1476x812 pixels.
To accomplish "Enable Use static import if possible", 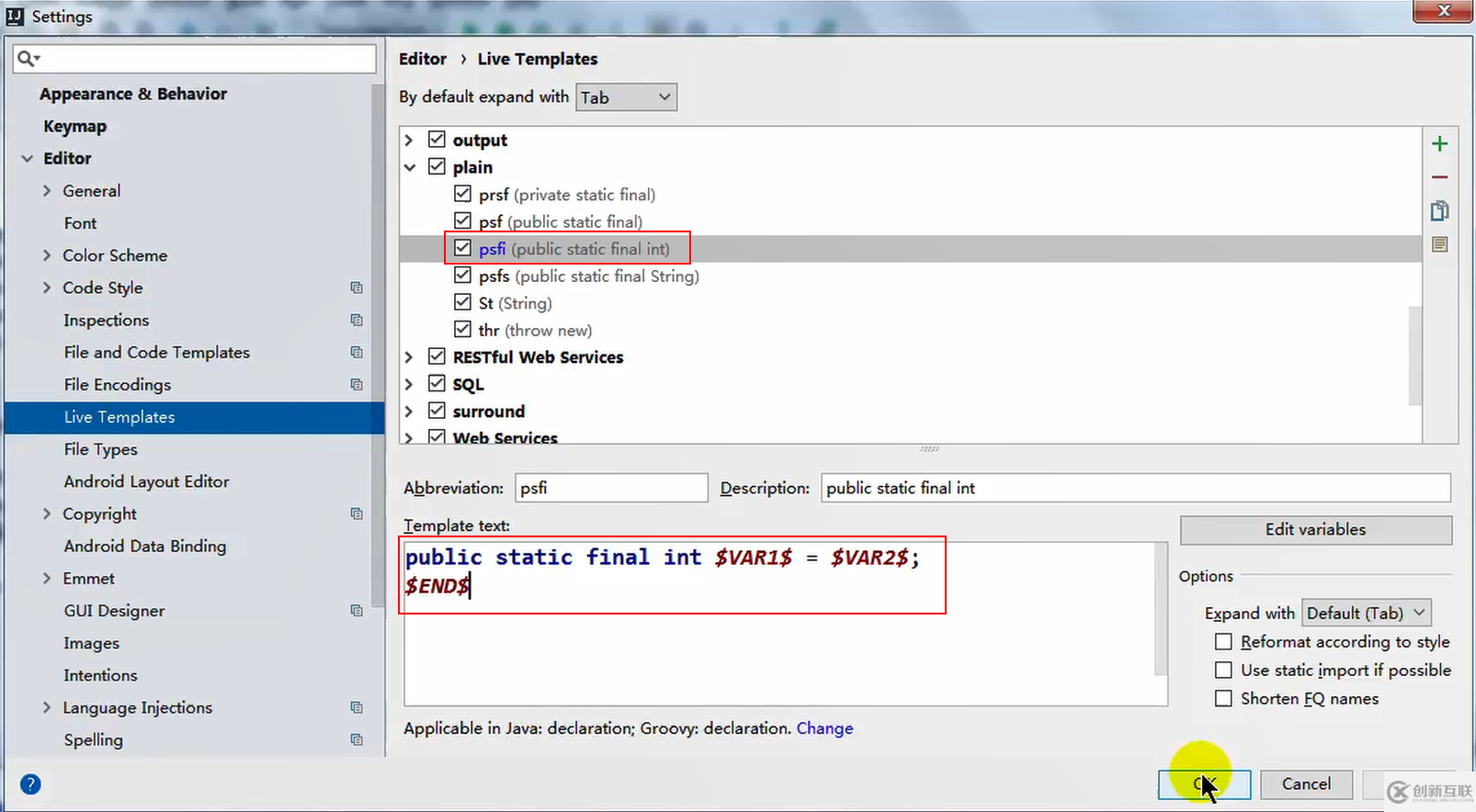I will coord(1223,670).
